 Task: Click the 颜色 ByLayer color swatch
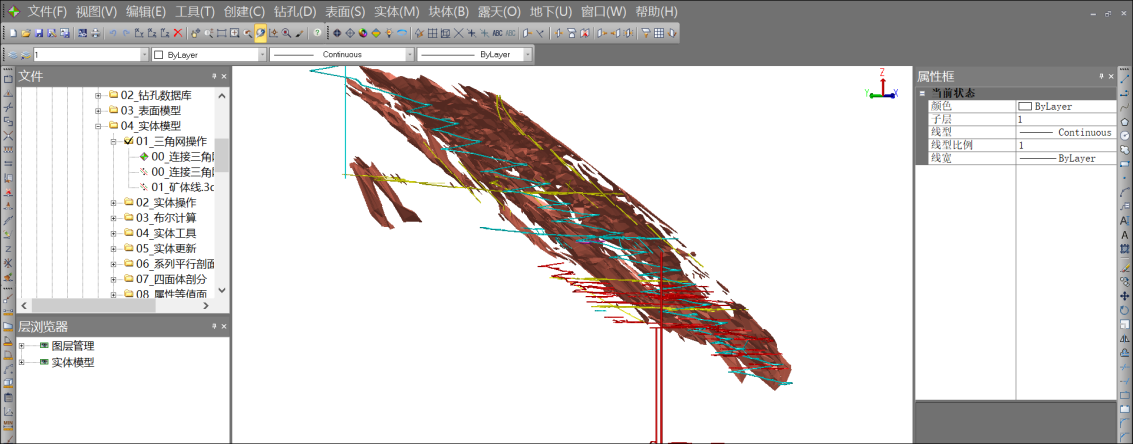(1024, 106)
